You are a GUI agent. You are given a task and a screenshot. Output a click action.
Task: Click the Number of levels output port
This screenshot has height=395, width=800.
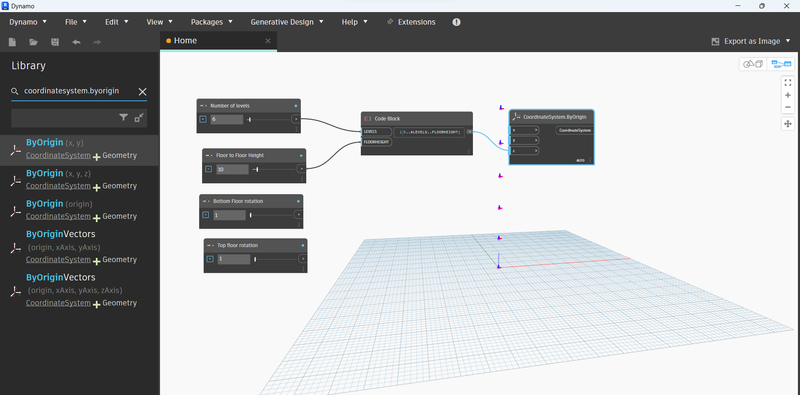point(296,119)
